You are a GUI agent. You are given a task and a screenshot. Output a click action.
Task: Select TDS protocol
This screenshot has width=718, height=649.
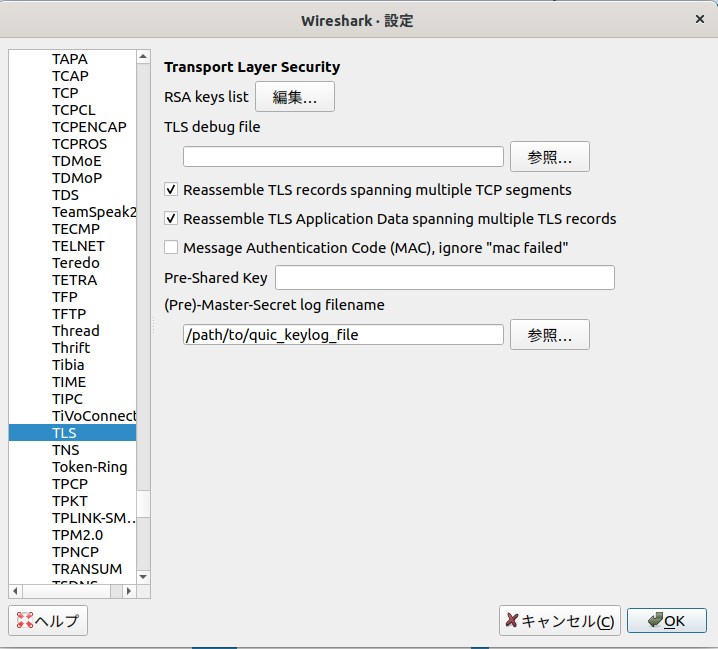(65, 195)
